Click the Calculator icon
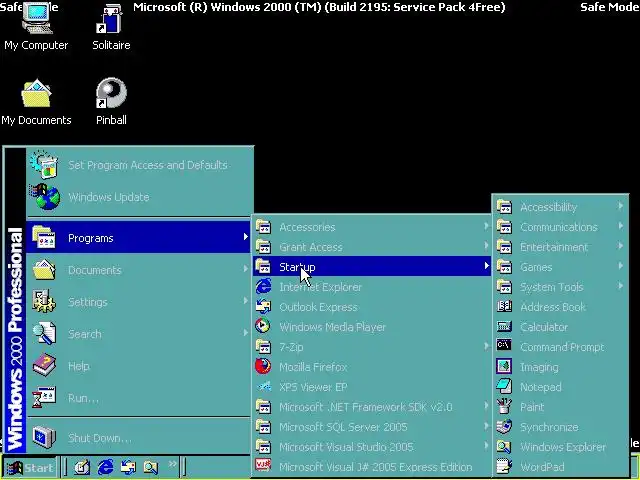640x480 pixels. click(x=504, y=327)
